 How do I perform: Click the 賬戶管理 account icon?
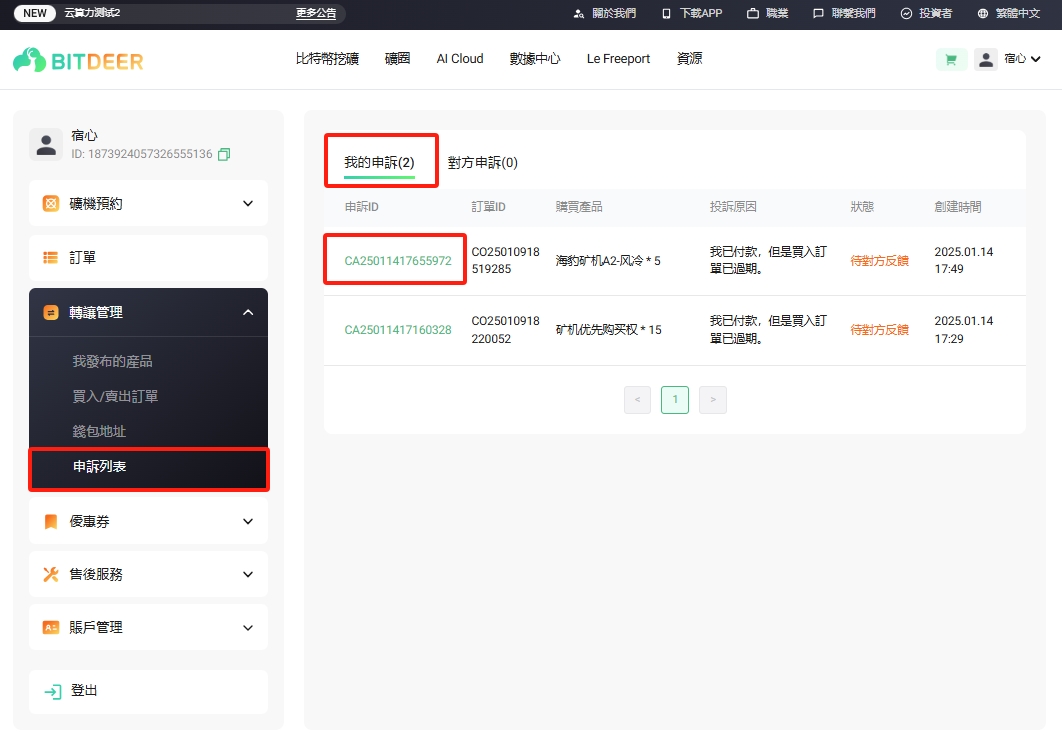tap(51, 627)
